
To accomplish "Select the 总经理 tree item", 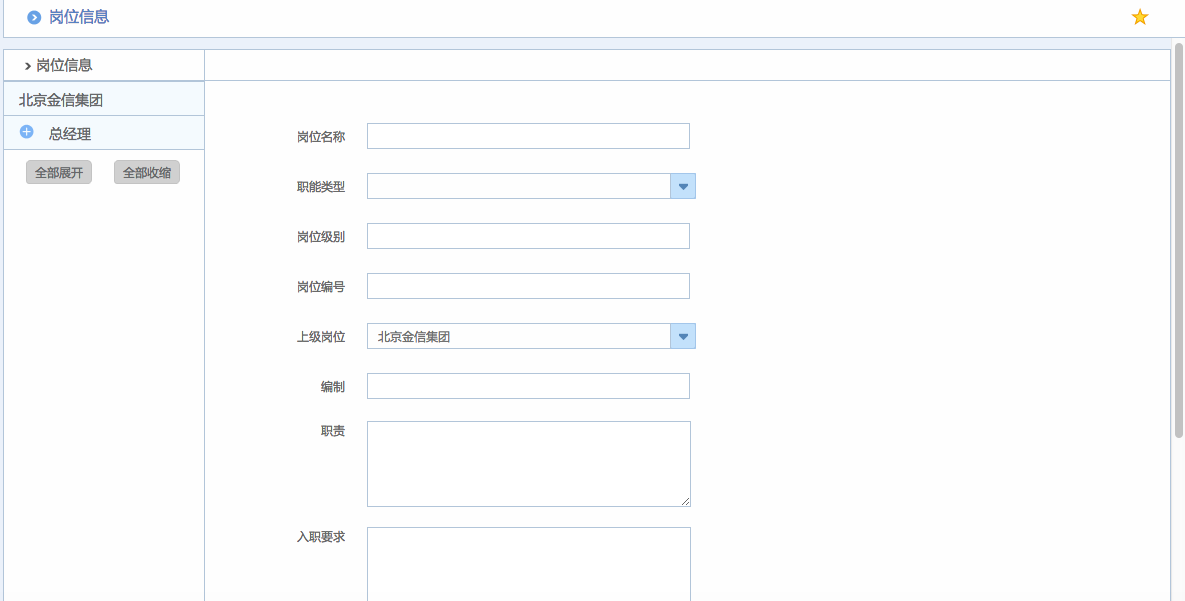I will tap(70, 134).
